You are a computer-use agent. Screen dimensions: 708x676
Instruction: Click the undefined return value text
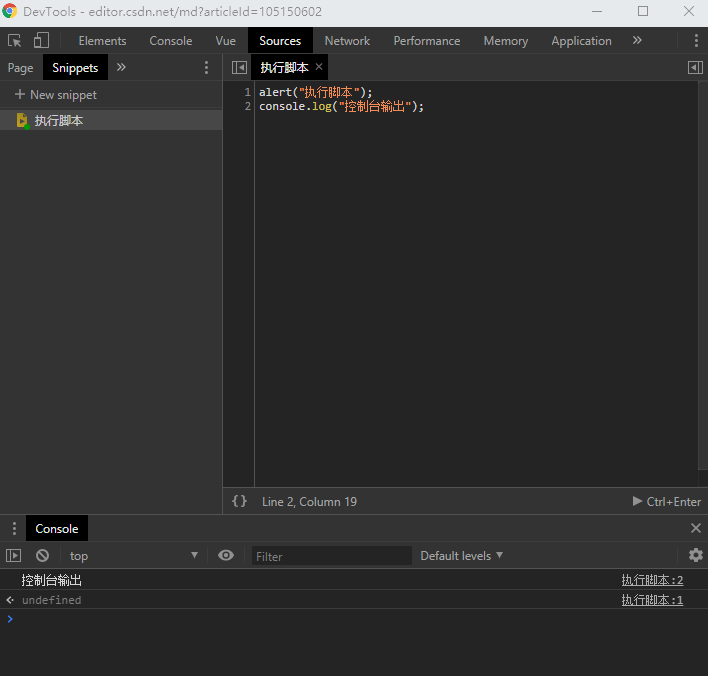[51, 600]
